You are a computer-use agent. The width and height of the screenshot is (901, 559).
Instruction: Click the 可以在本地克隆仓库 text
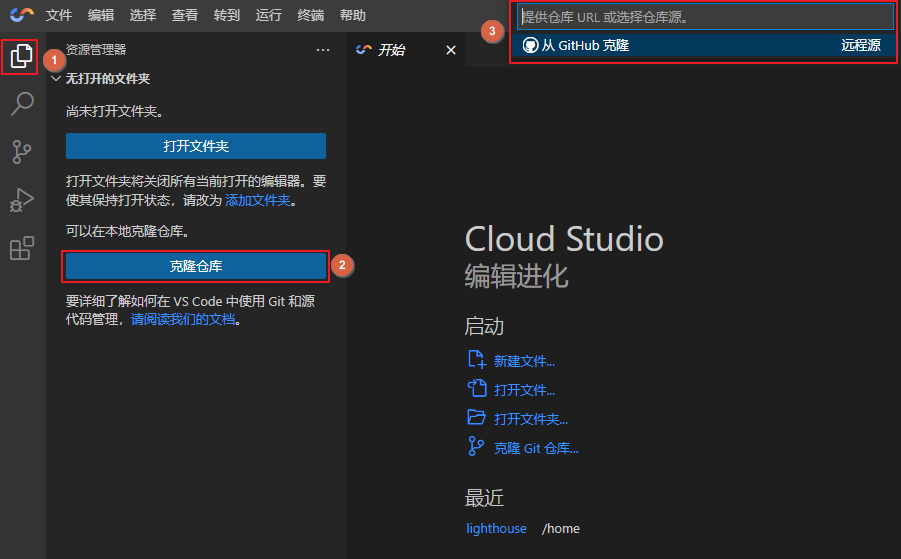(x=128, y=232)
